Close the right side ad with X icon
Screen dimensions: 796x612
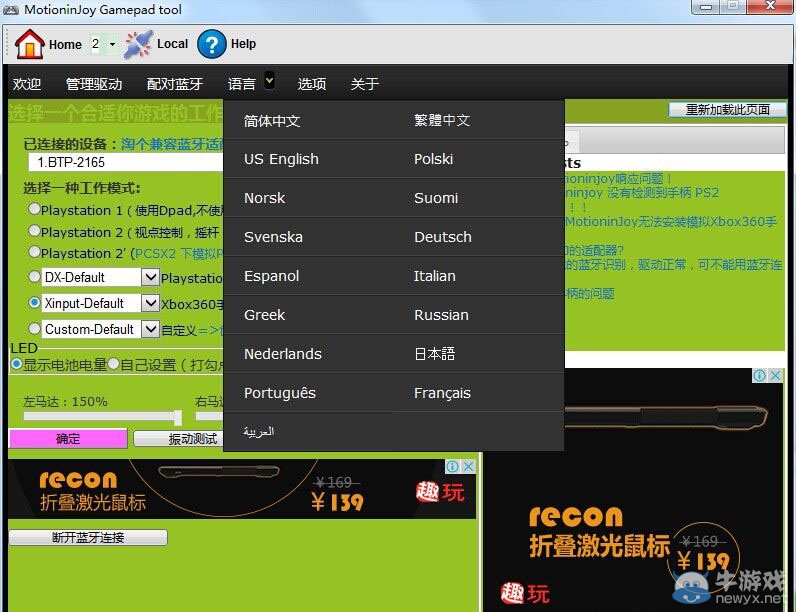(775, 376)
